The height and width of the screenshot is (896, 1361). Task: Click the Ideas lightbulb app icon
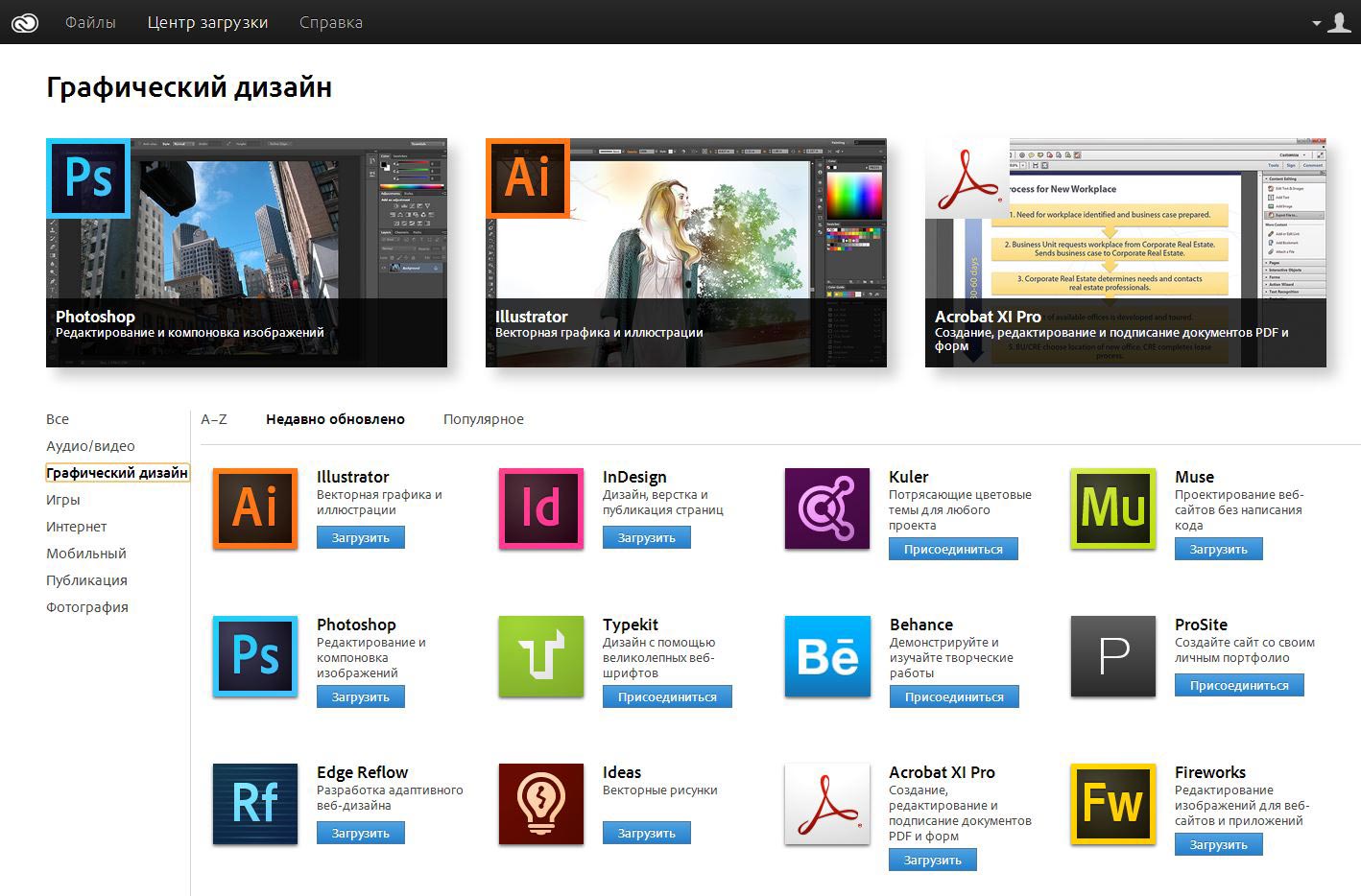coord(541,804)
